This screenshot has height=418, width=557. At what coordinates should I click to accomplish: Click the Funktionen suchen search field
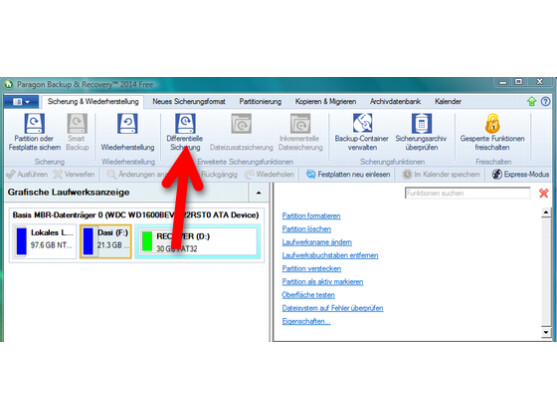click(x=467, y=193)
